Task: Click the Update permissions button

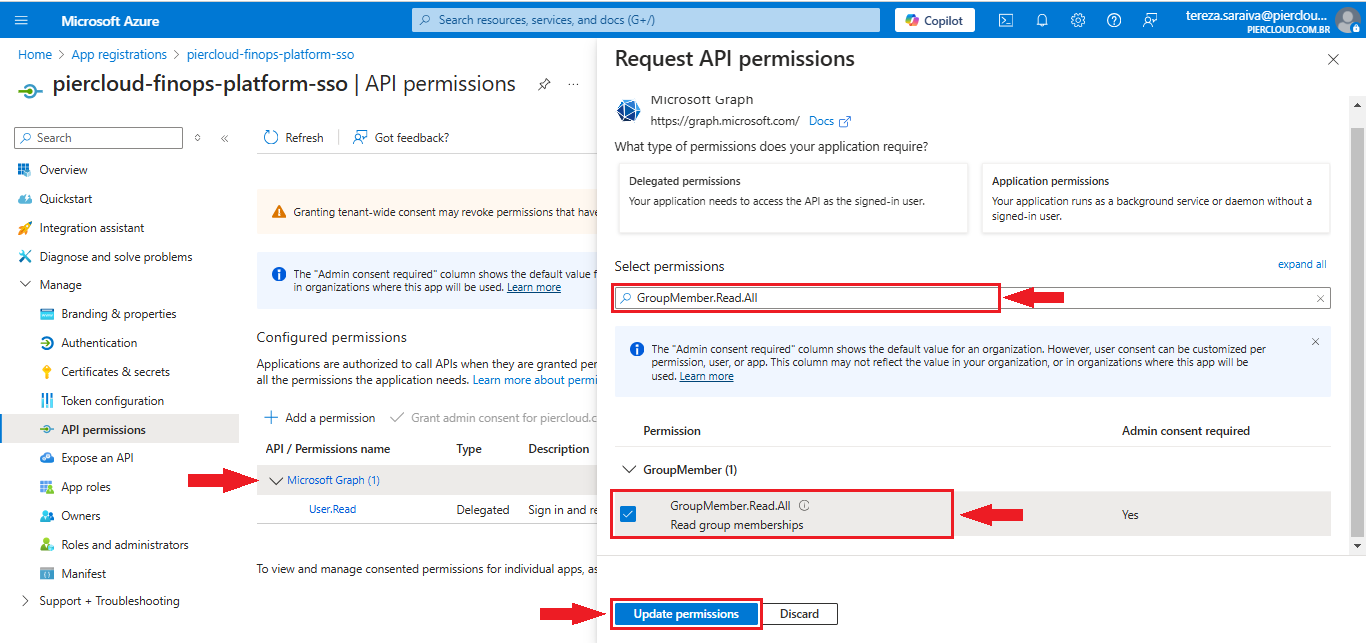Action: click(686, 614)
